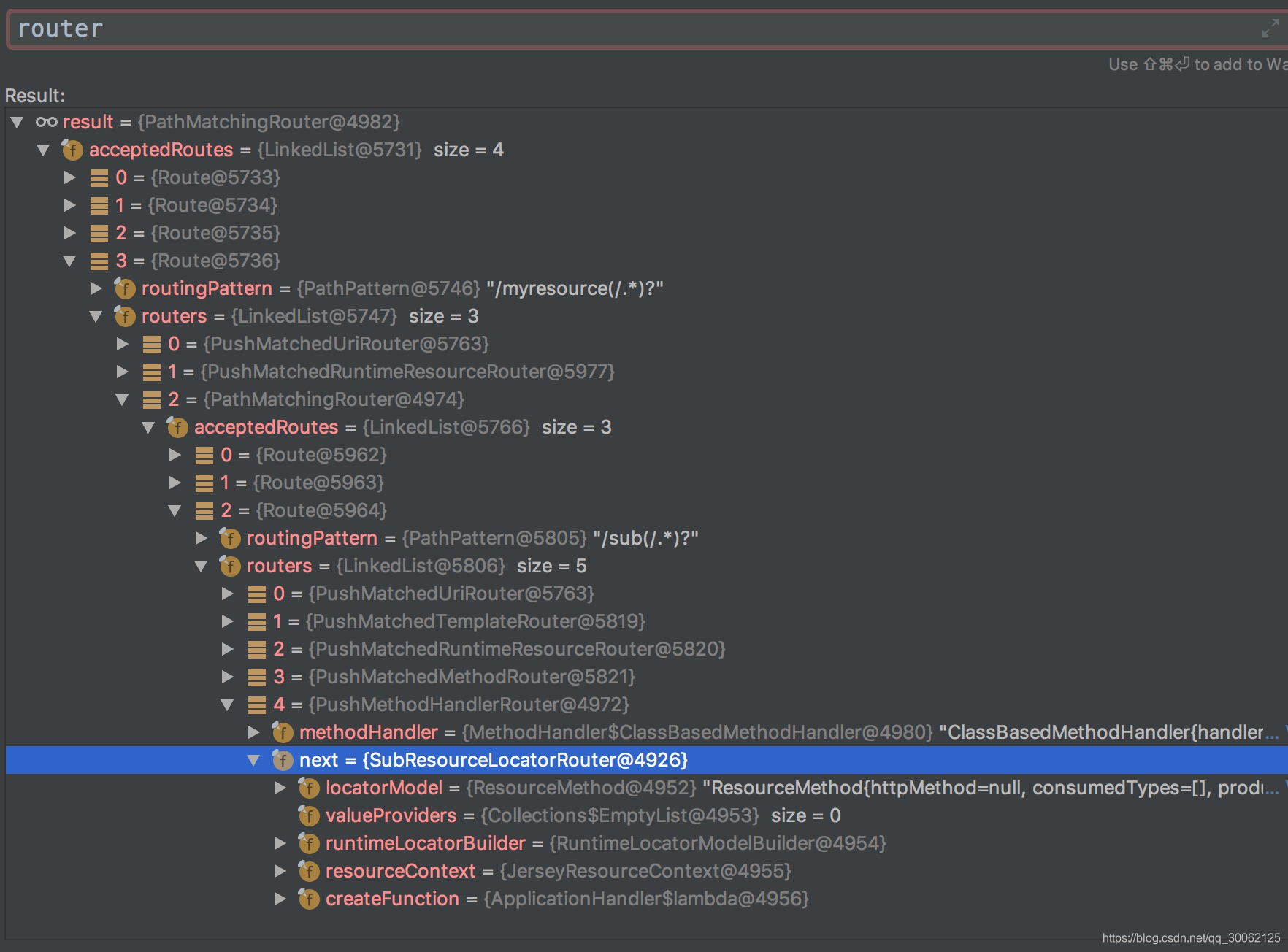The image size is (1288, 952).
Task: Expand PushMatchedRuntimeResourceRouter@5820 entry
Action: pyautogui.click(x=227, y=649)
